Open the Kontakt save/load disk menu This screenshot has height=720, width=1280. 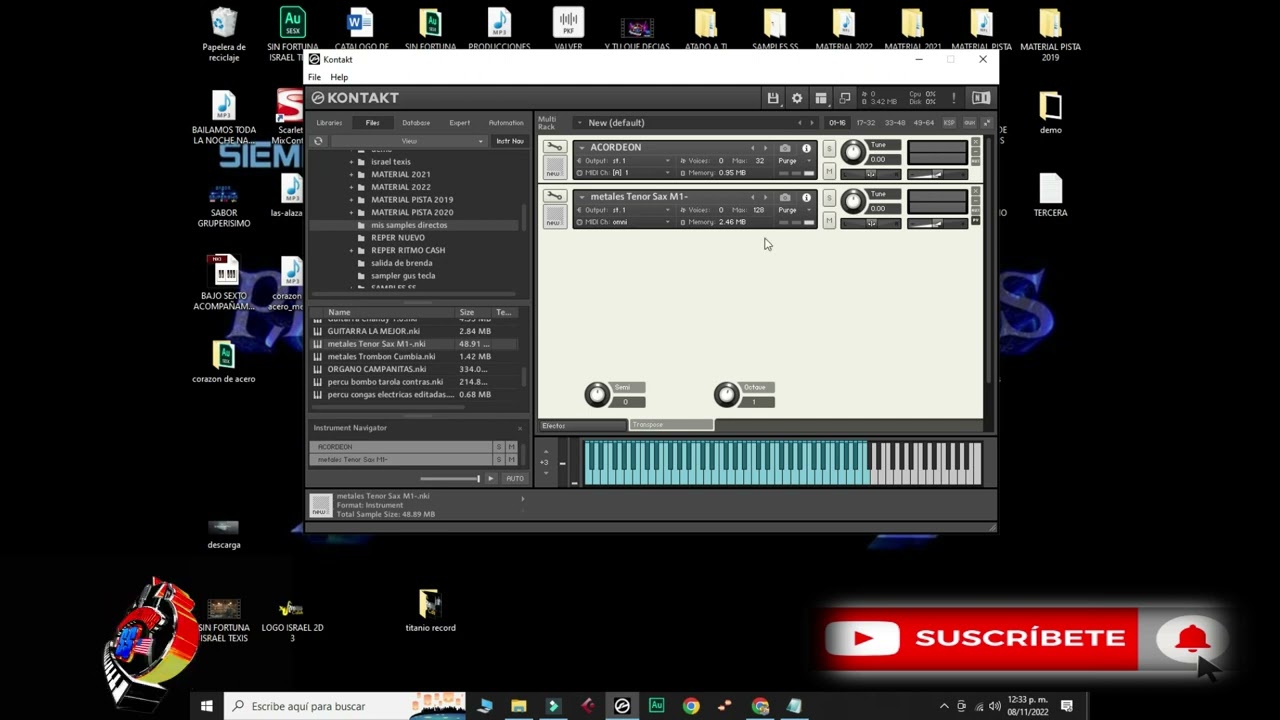[773, 98]
